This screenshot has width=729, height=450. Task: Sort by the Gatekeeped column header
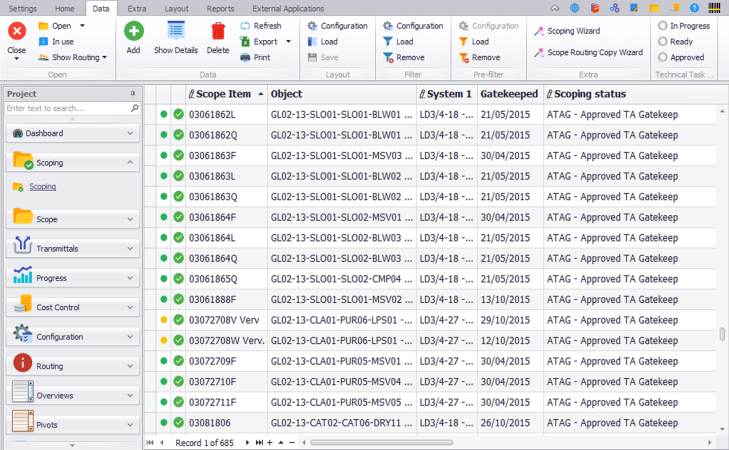(509, 94)
